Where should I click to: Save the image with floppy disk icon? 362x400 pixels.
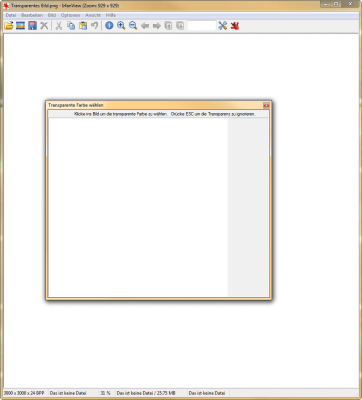pos(32,26)
